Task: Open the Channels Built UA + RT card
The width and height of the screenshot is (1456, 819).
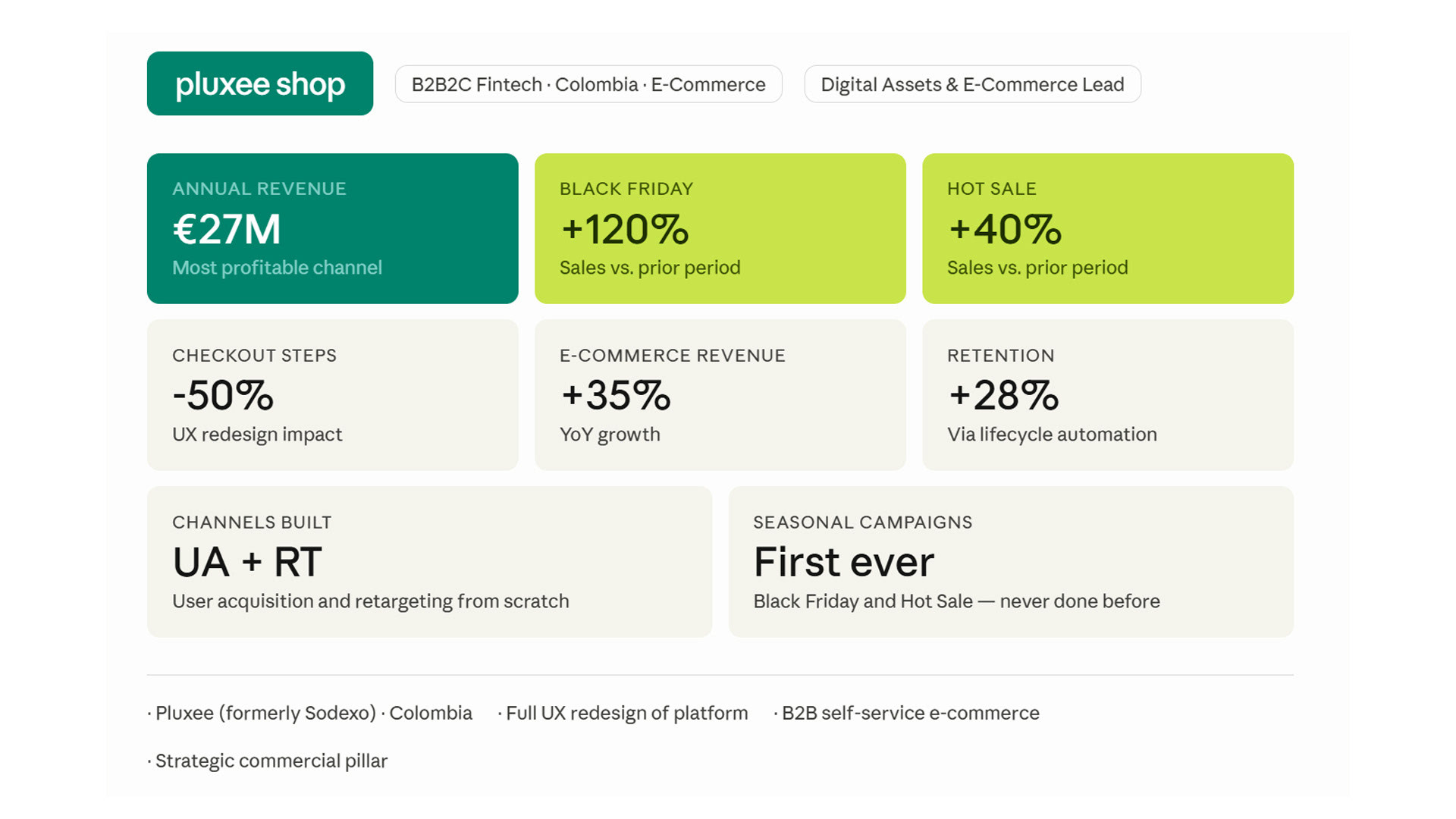Action: point(429,561)
